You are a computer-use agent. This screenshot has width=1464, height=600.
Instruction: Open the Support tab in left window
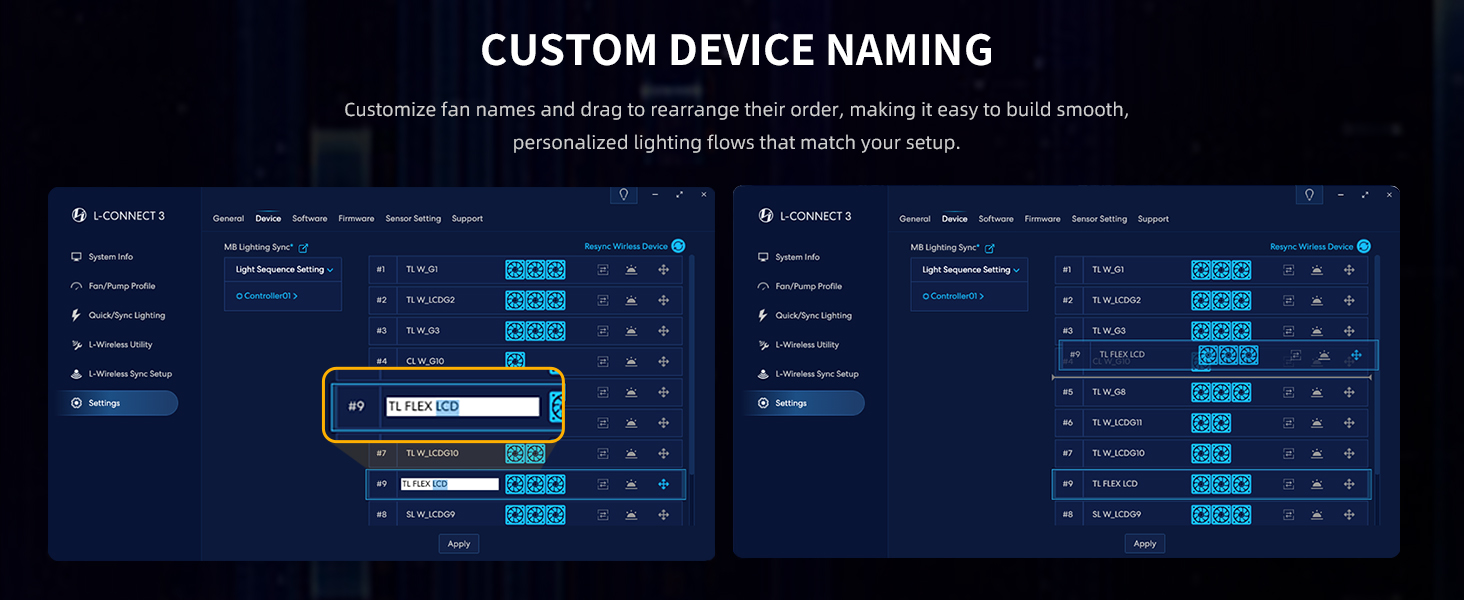click(467, 219)
